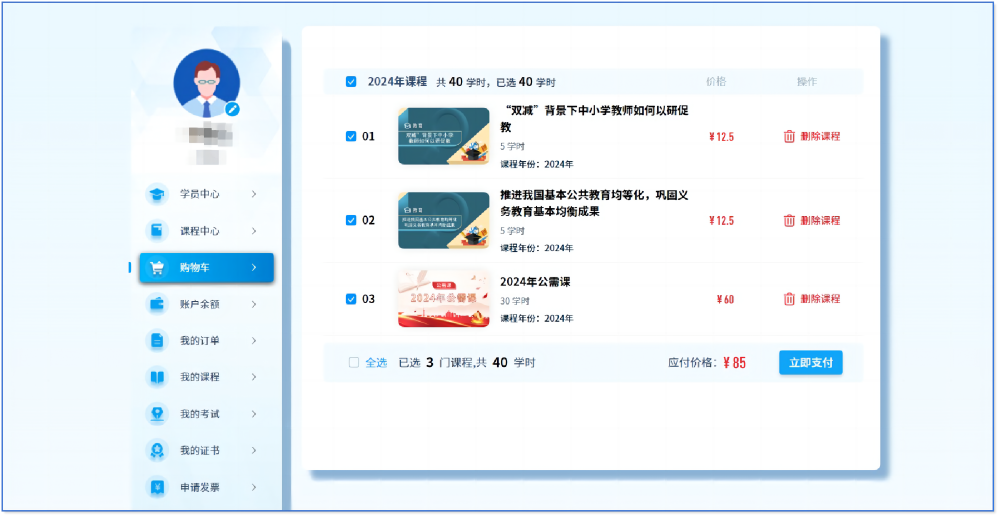The width and height of the screenshot is (1000, 517).
Task: Click the user avatar picture
Action: pos(207,83)
